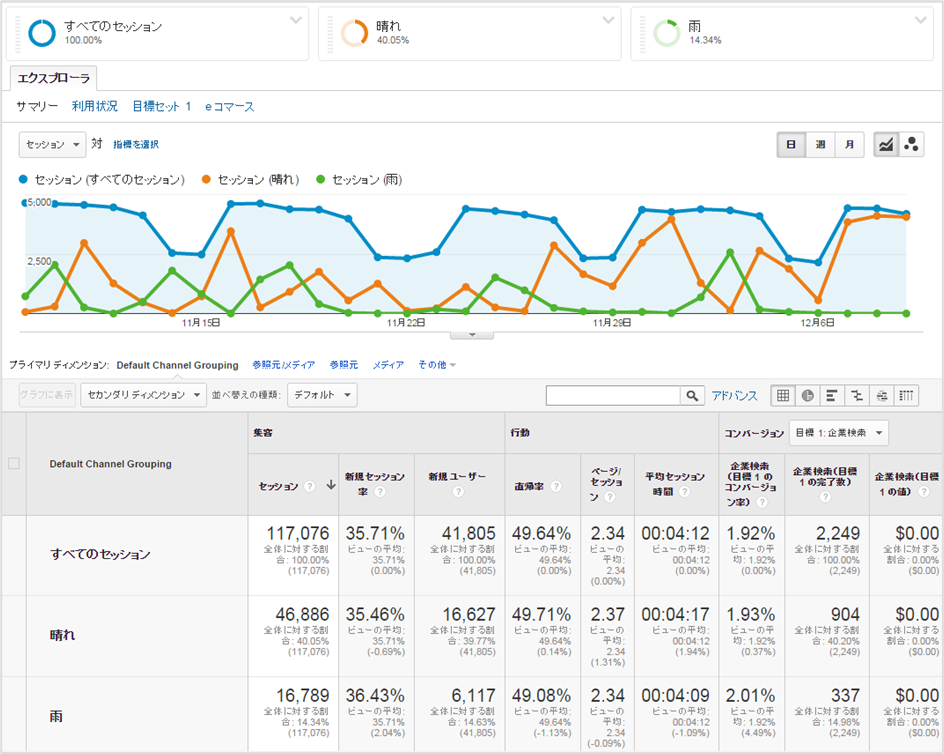944x754 pixels.
Task: Click the help icon for 企業検索 目標1の値
Action: point(924,492)
